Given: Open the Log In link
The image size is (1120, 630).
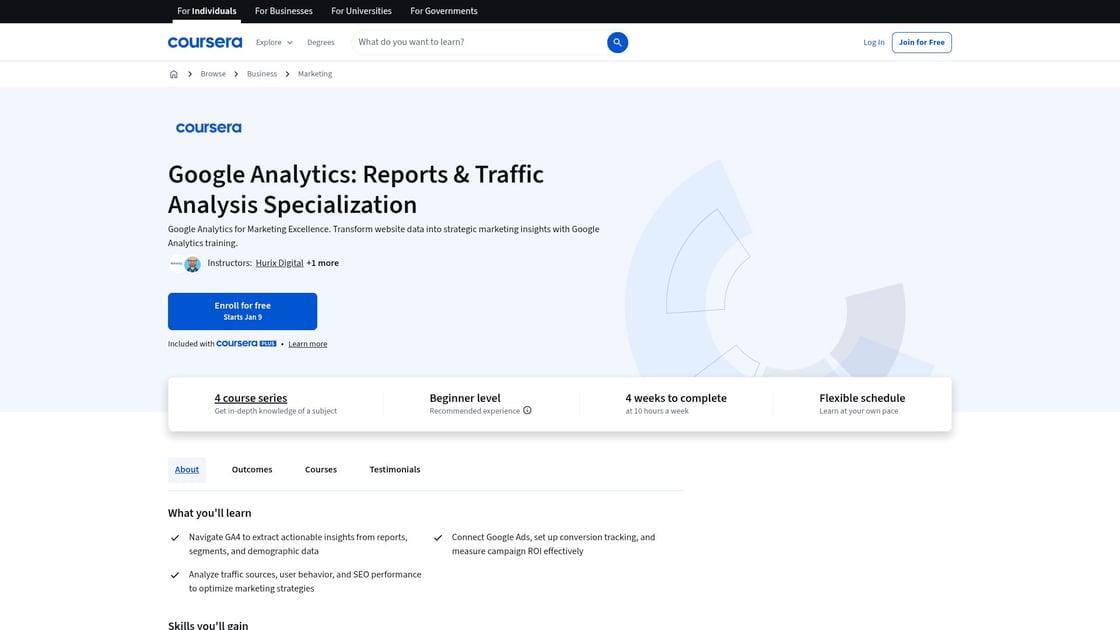Looking at the screenshot, I should click(x=874, y=42).
